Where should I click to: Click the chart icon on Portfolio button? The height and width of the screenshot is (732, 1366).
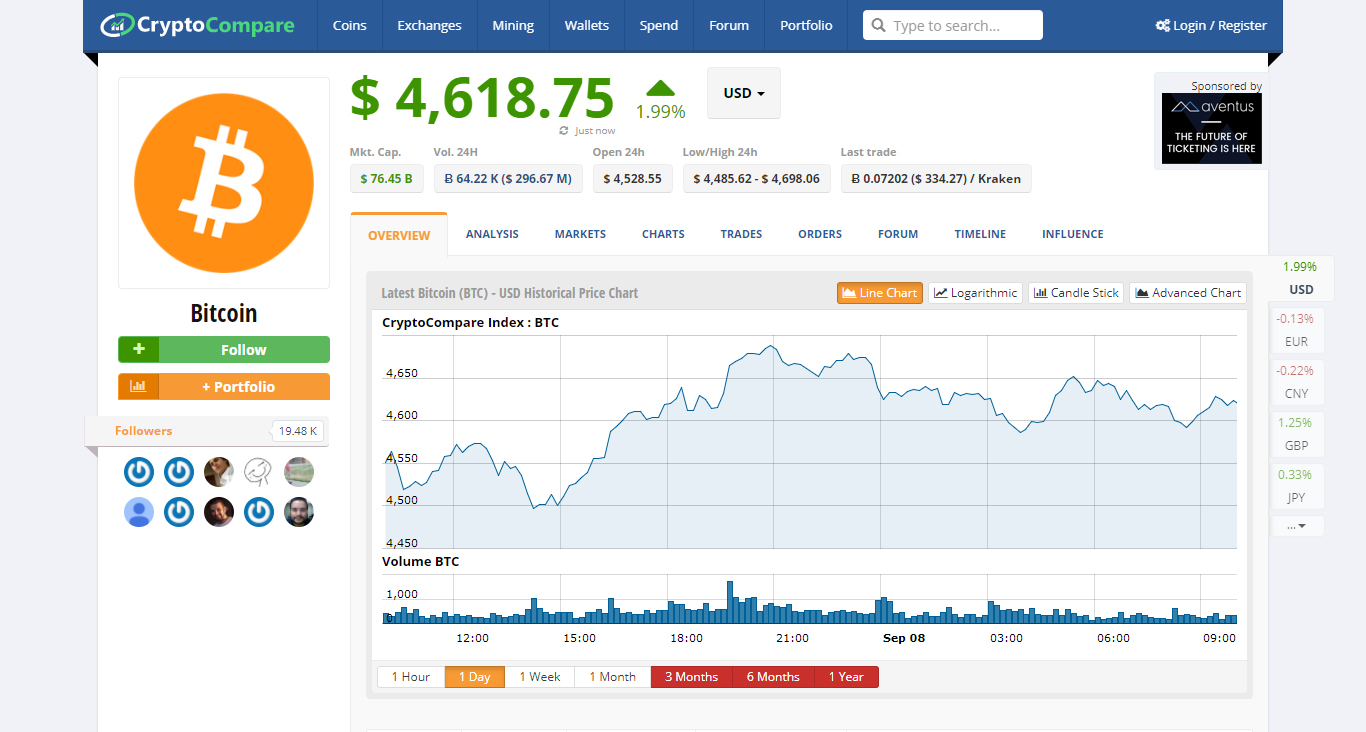point(139,386)
